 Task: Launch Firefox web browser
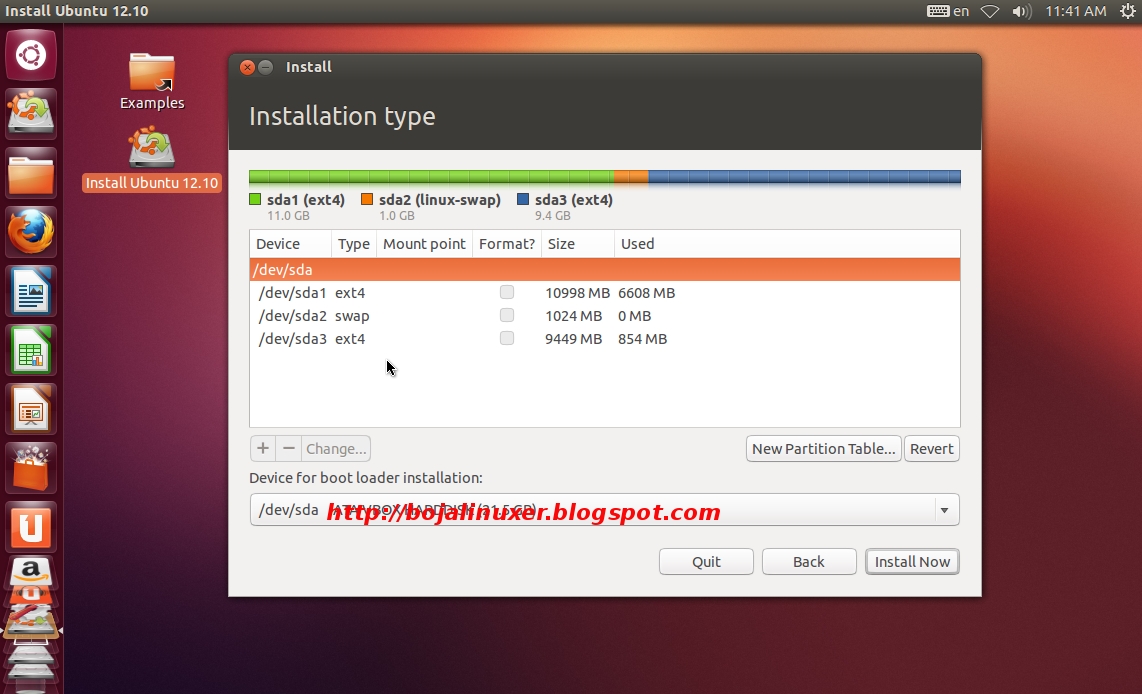(31, 232)
